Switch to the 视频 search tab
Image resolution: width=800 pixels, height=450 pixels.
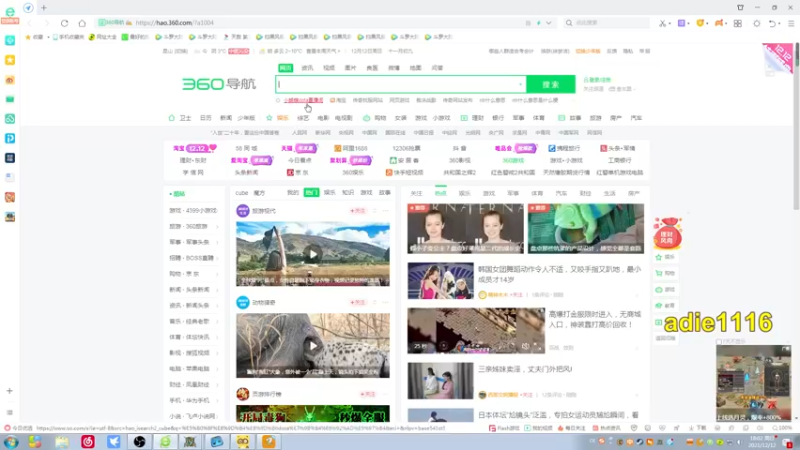329,68
